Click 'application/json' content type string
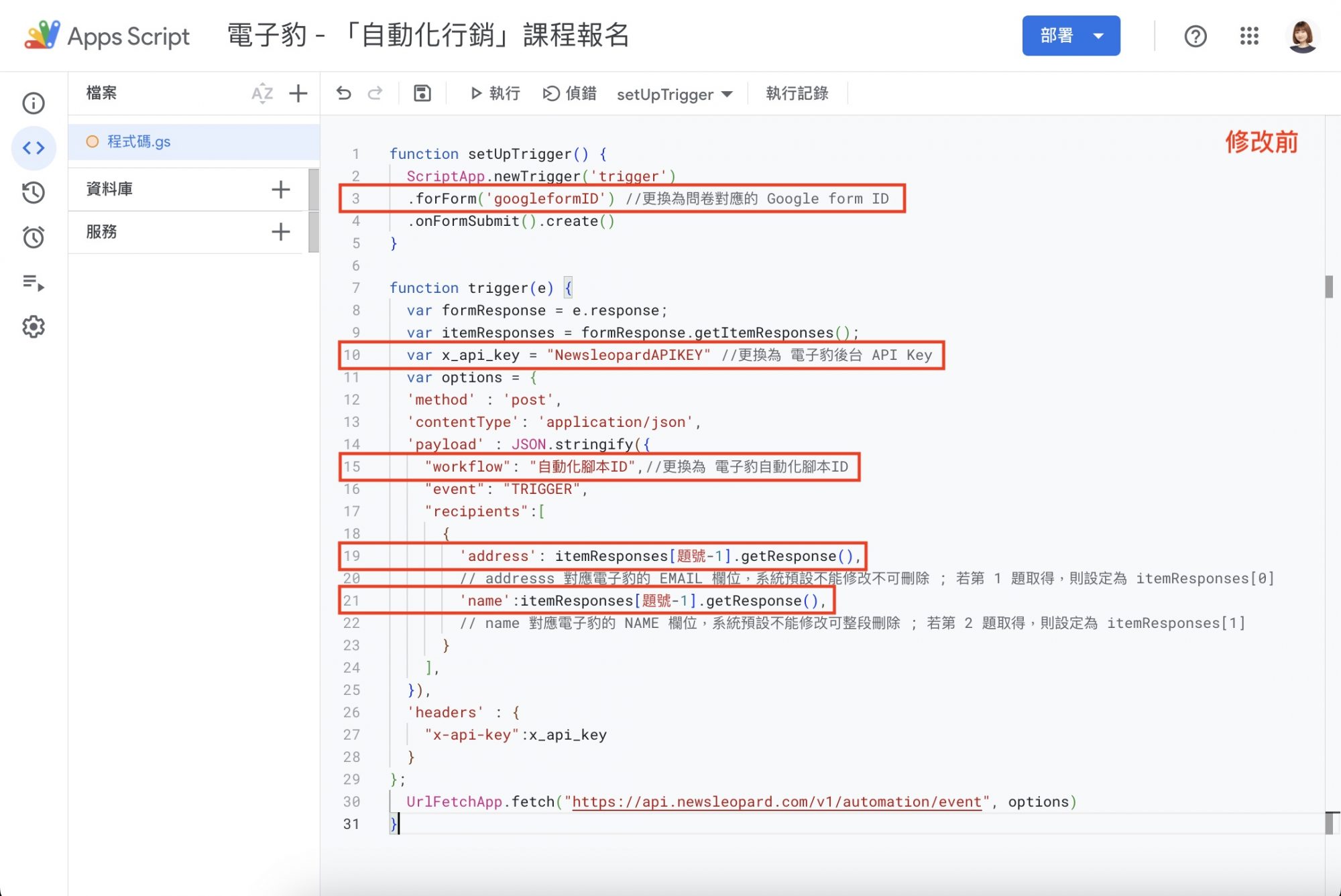Viewport: 1341px width, 896px height. coord(616,422)
